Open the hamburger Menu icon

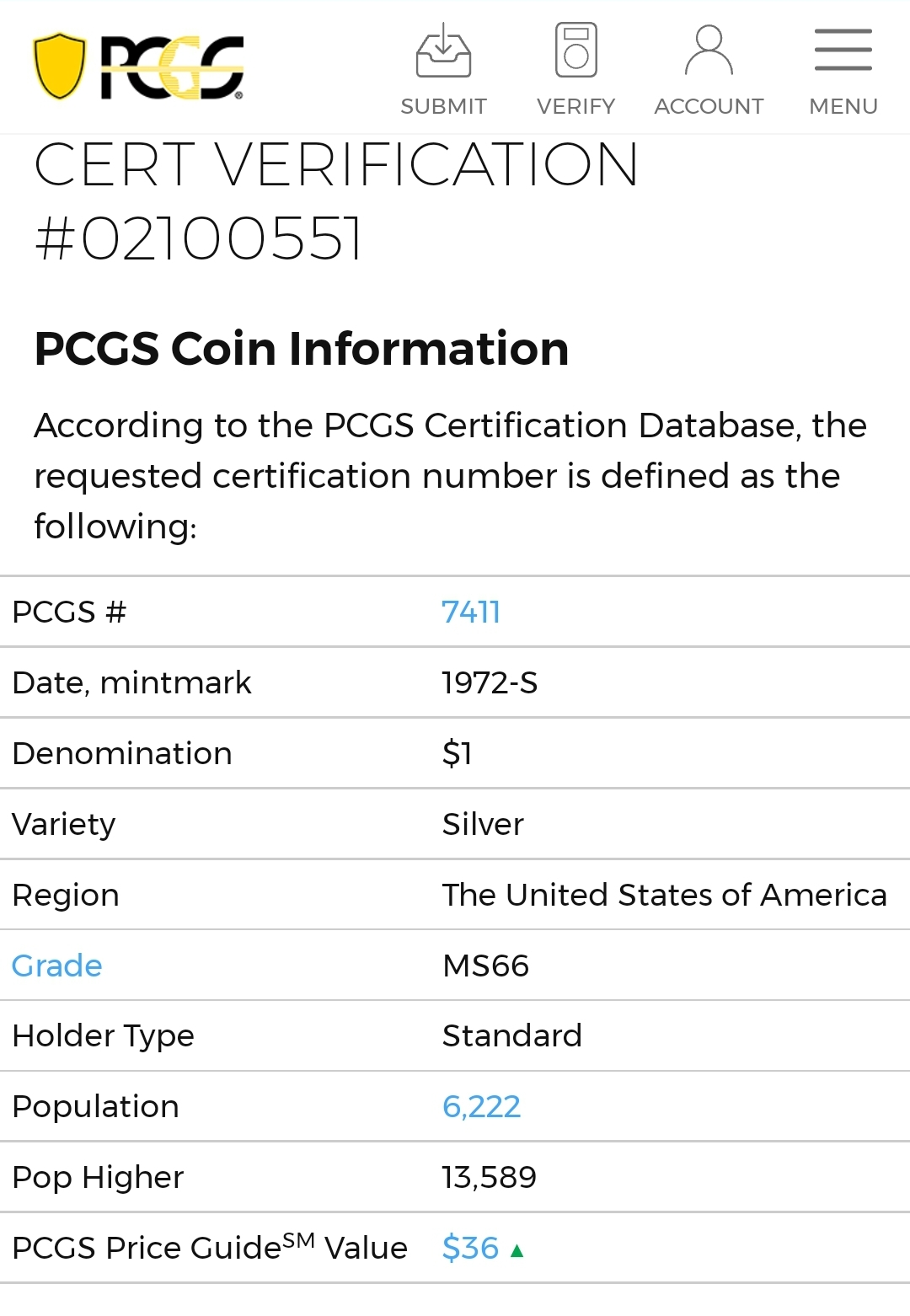(x=843, y=50)
